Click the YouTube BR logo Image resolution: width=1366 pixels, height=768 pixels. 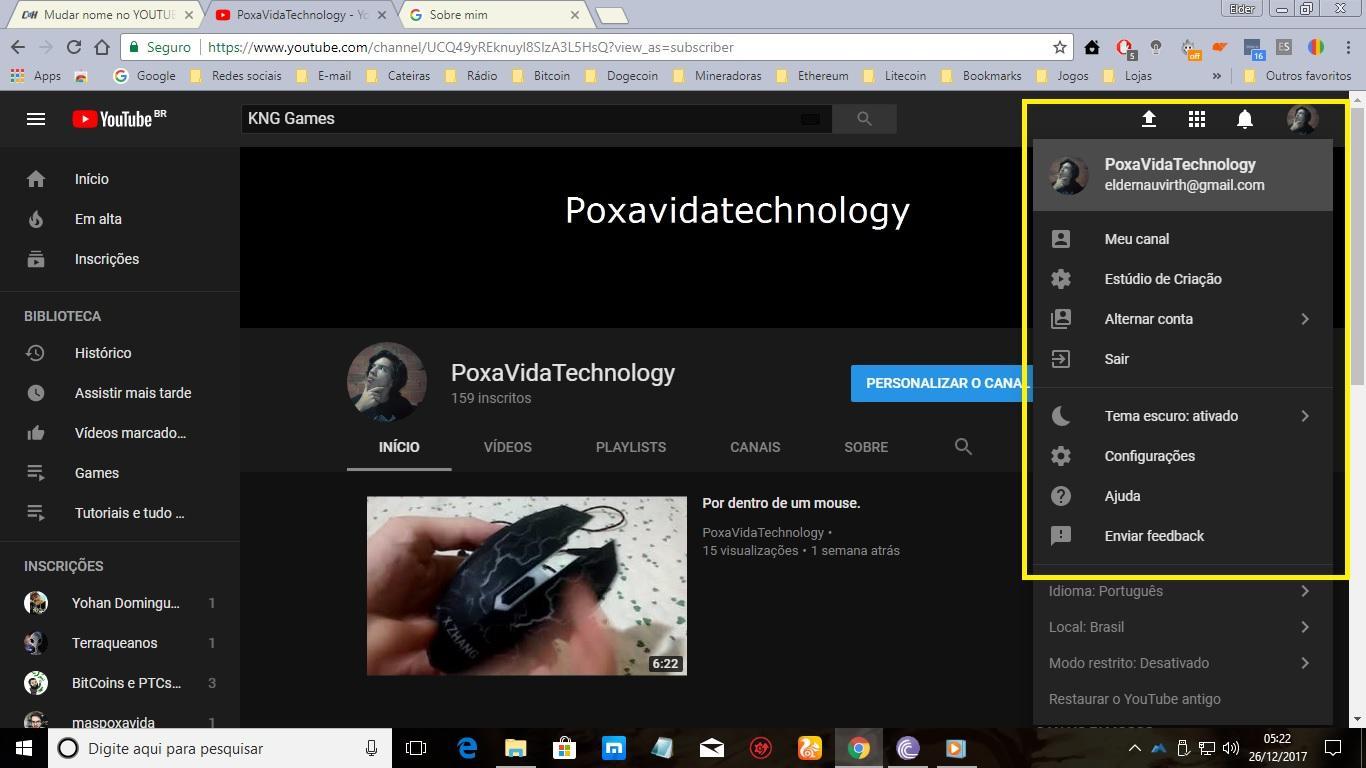119,119
